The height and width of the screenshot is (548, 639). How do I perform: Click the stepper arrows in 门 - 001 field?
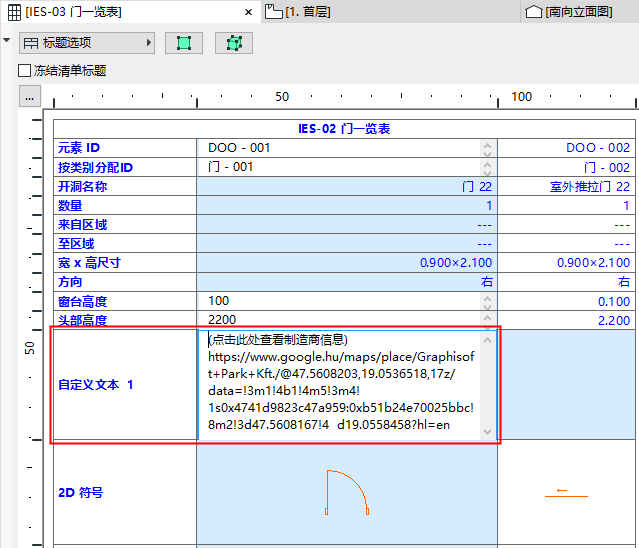point(487,168)
